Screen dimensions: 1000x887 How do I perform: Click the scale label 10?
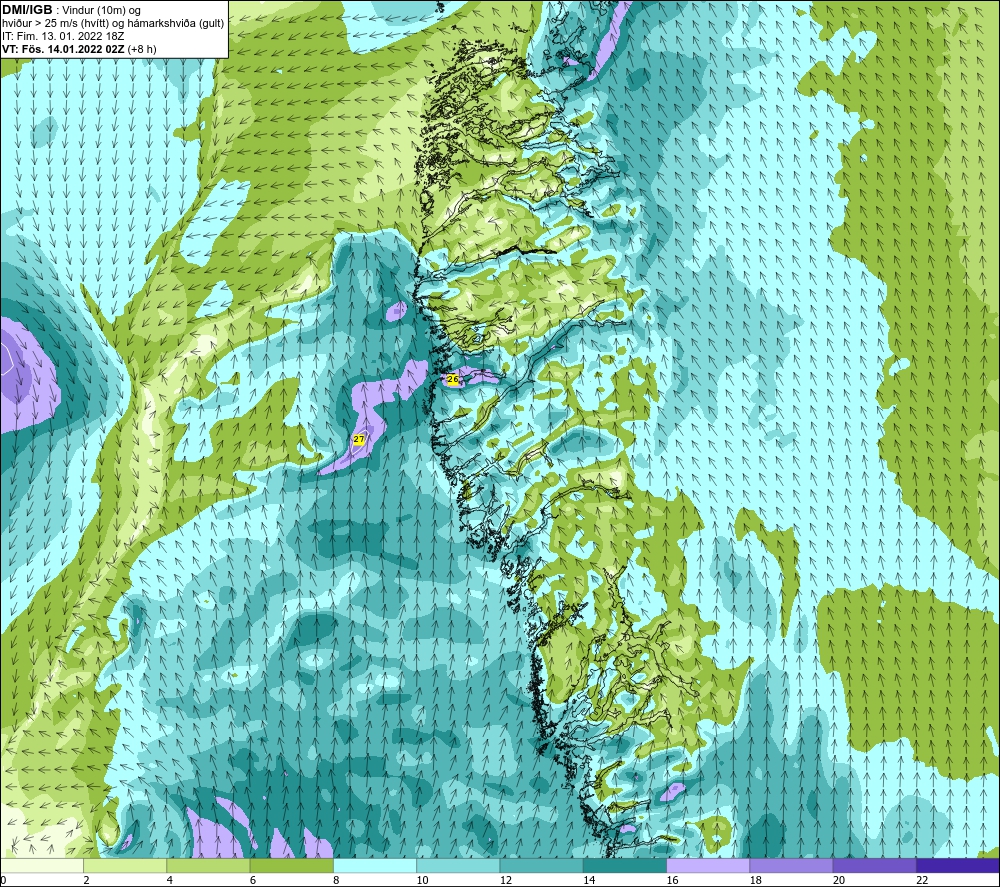pyautogui.click(x=422, y=881)
